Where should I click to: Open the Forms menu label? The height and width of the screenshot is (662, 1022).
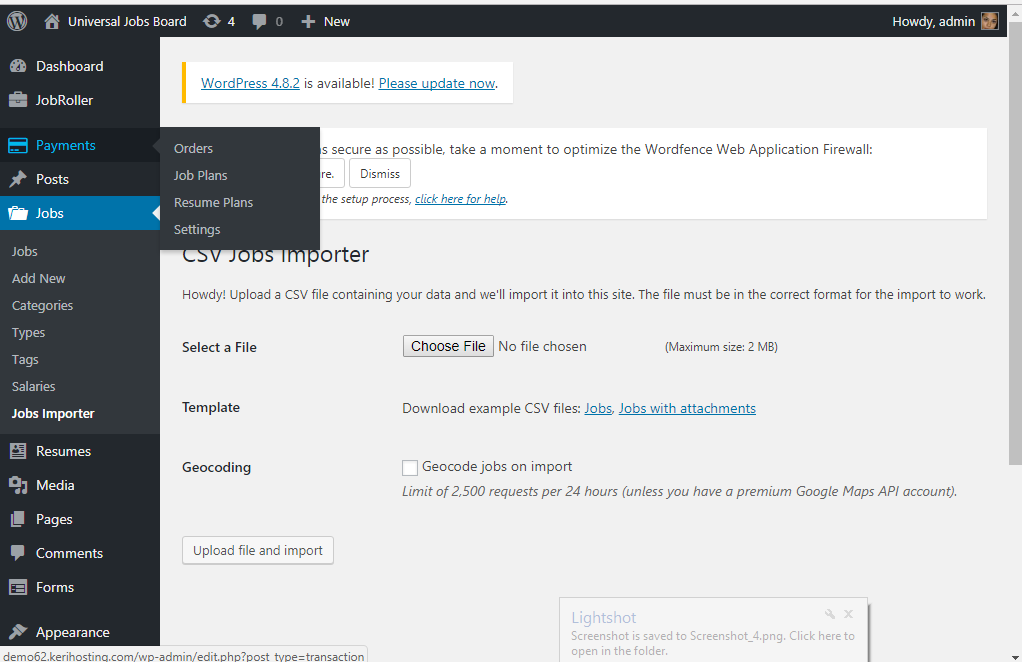[x=55, y=587]
